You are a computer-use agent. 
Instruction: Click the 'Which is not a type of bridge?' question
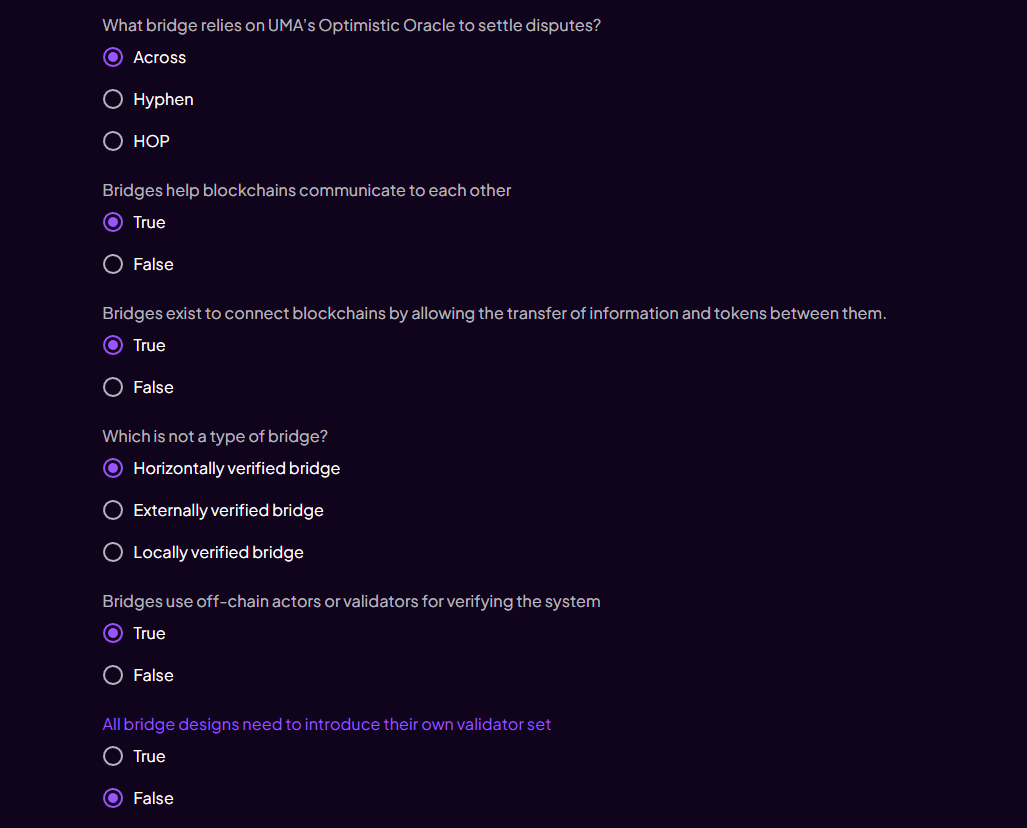(x=215, y=437)
